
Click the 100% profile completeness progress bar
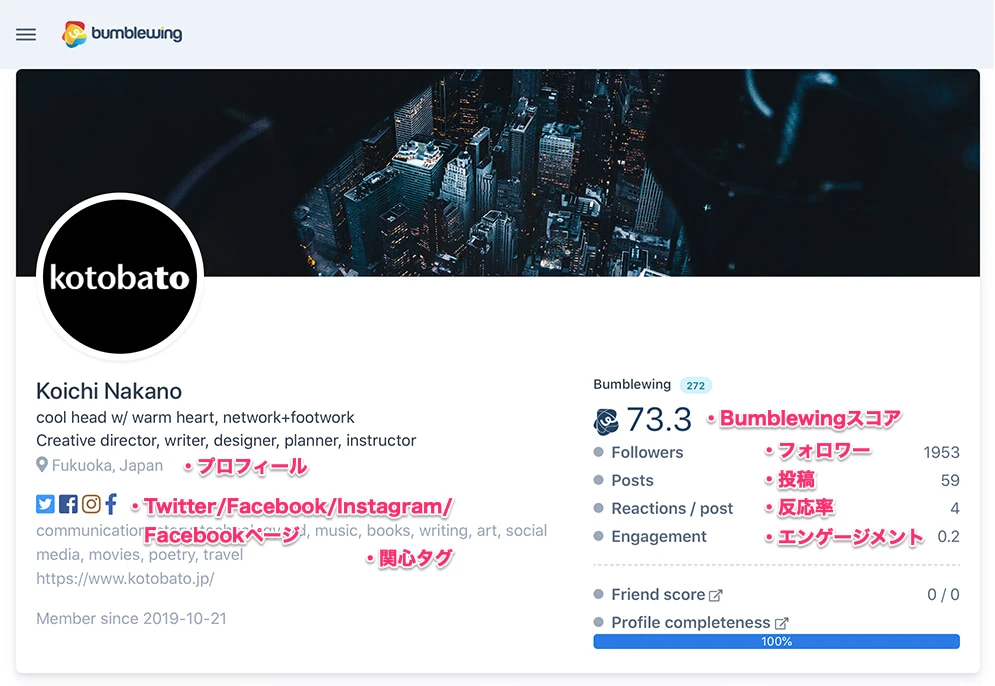click(776, 642)
